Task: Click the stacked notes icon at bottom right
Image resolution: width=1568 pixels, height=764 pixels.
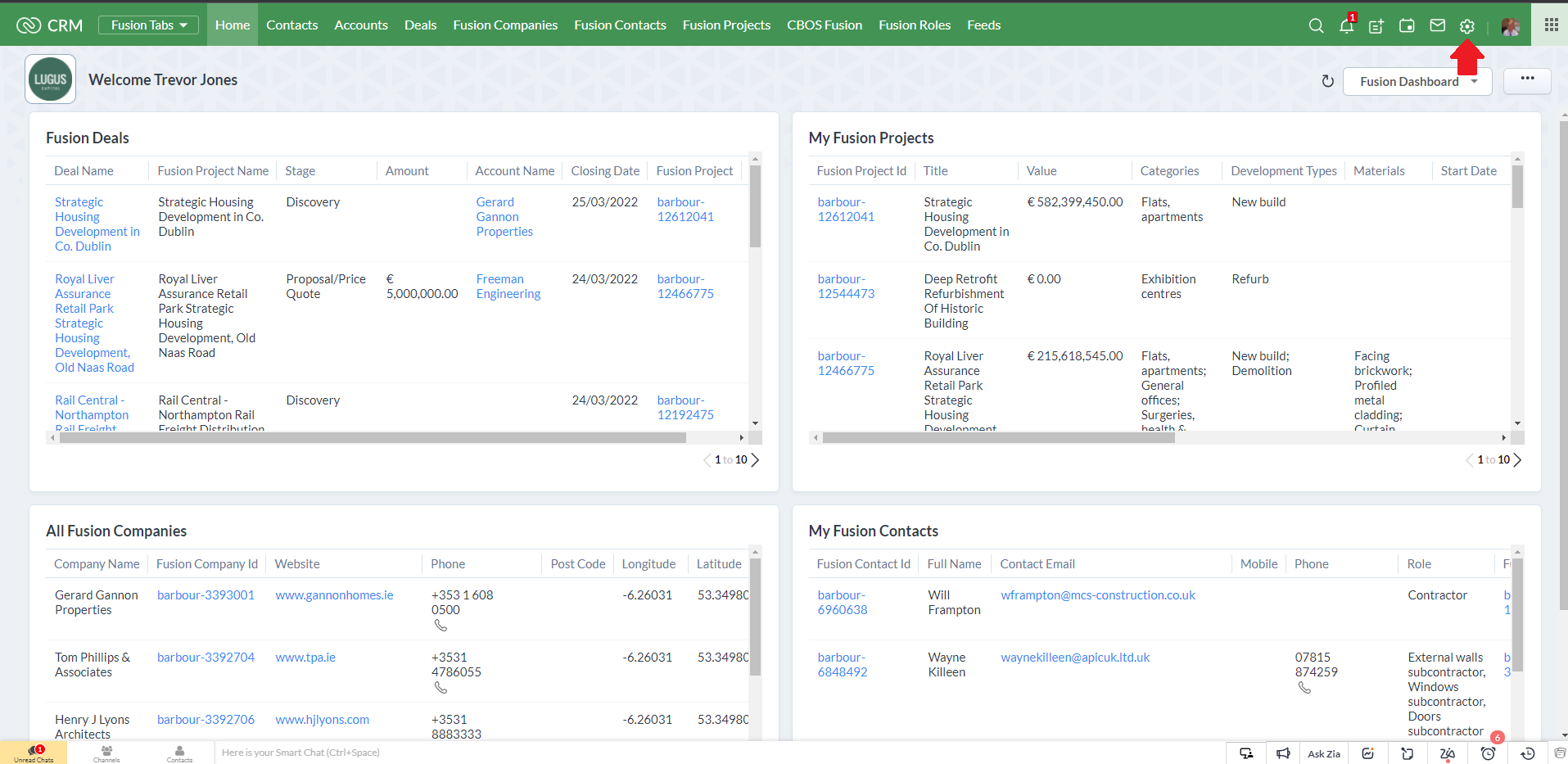Action: (1560, 753)
